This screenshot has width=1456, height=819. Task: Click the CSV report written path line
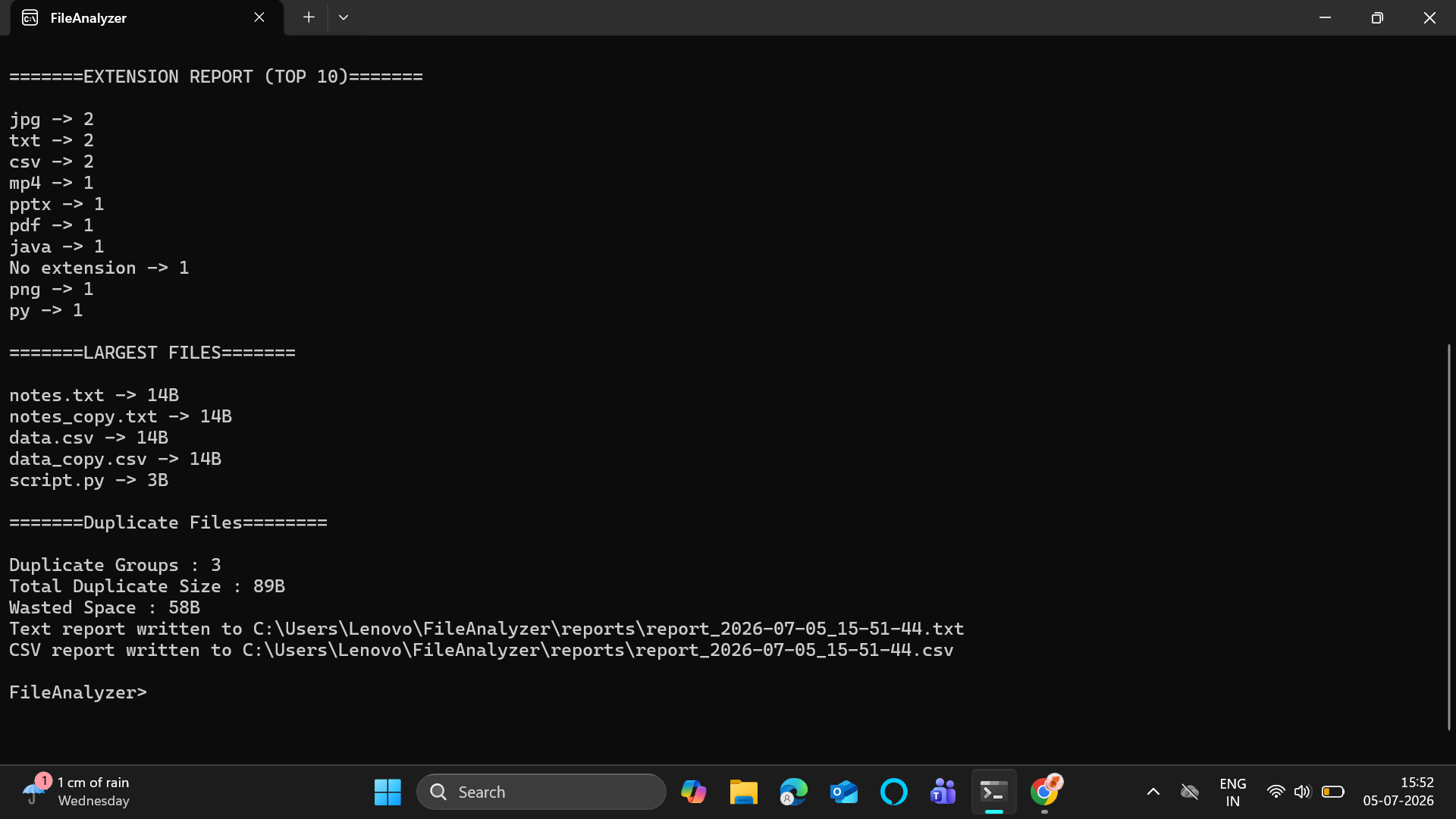tap(482, 650)
